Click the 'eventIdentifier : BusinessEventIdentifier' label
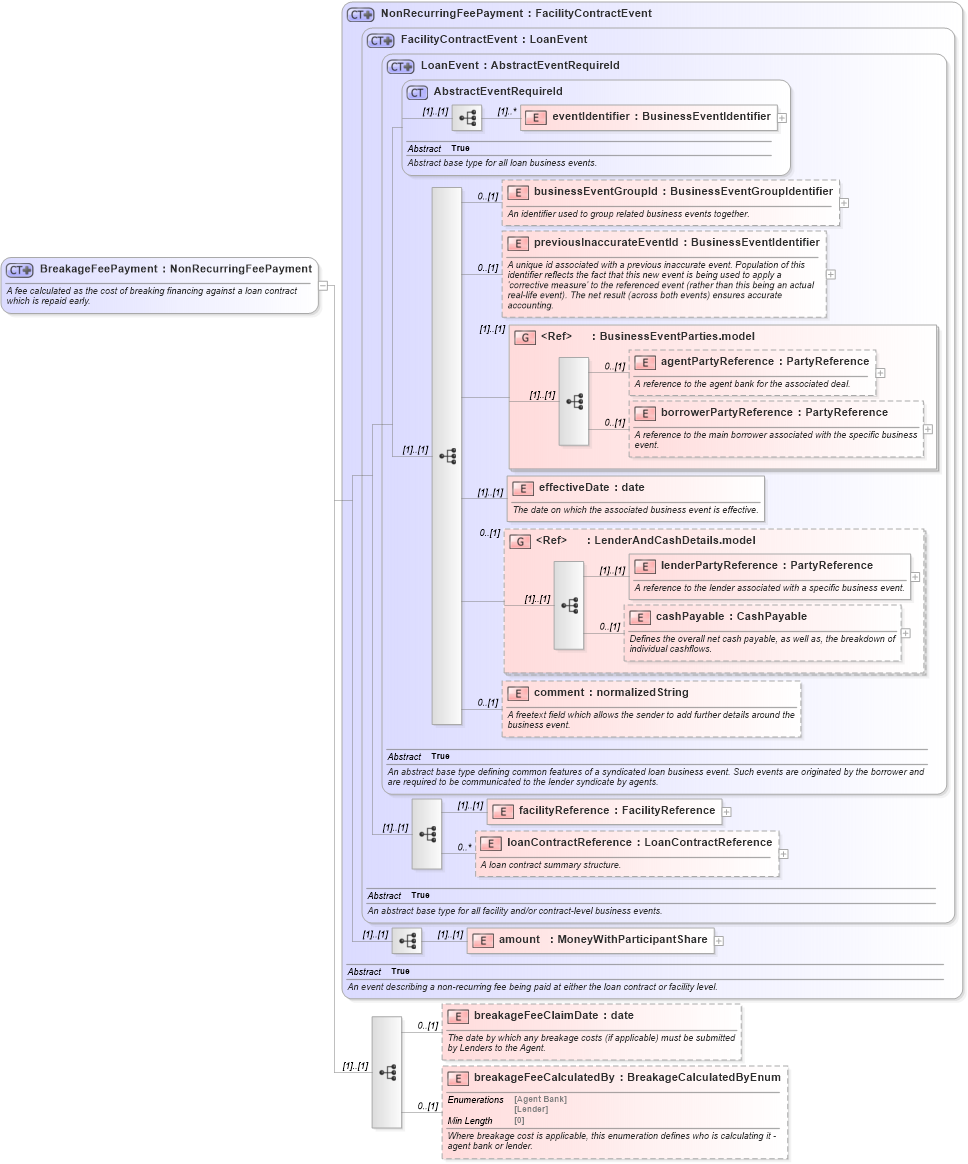 click(661, 117)
